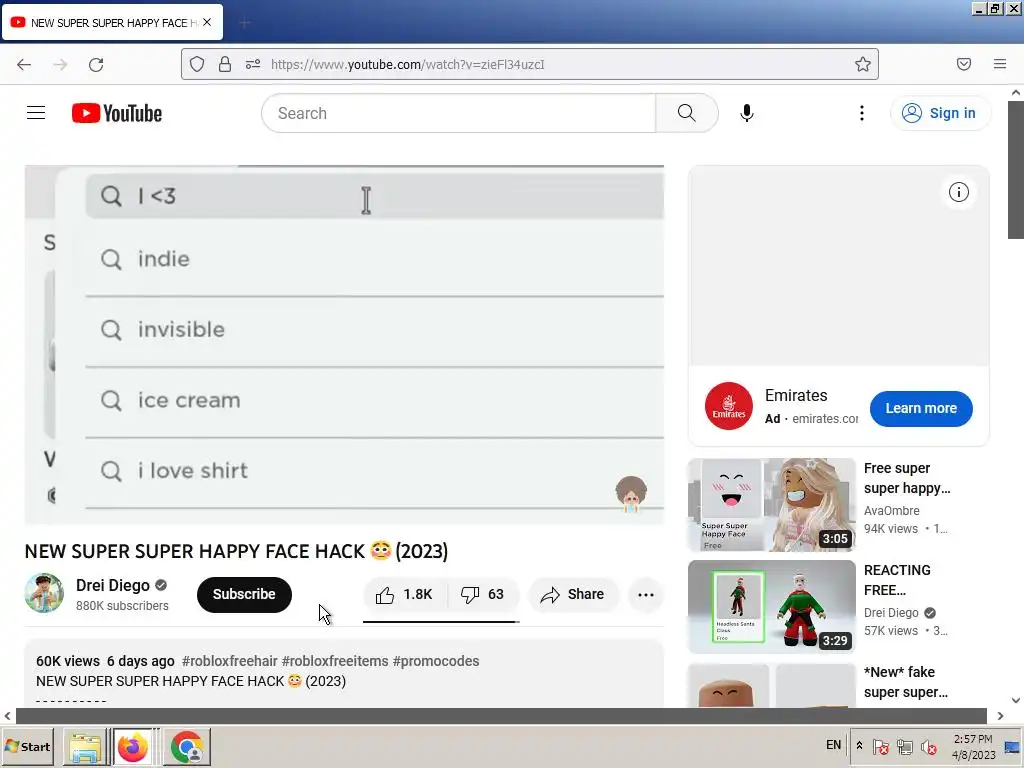This screenshot has width=1024, height=768.
Task: Reload the page with the refresh icon
Action: 96,64
